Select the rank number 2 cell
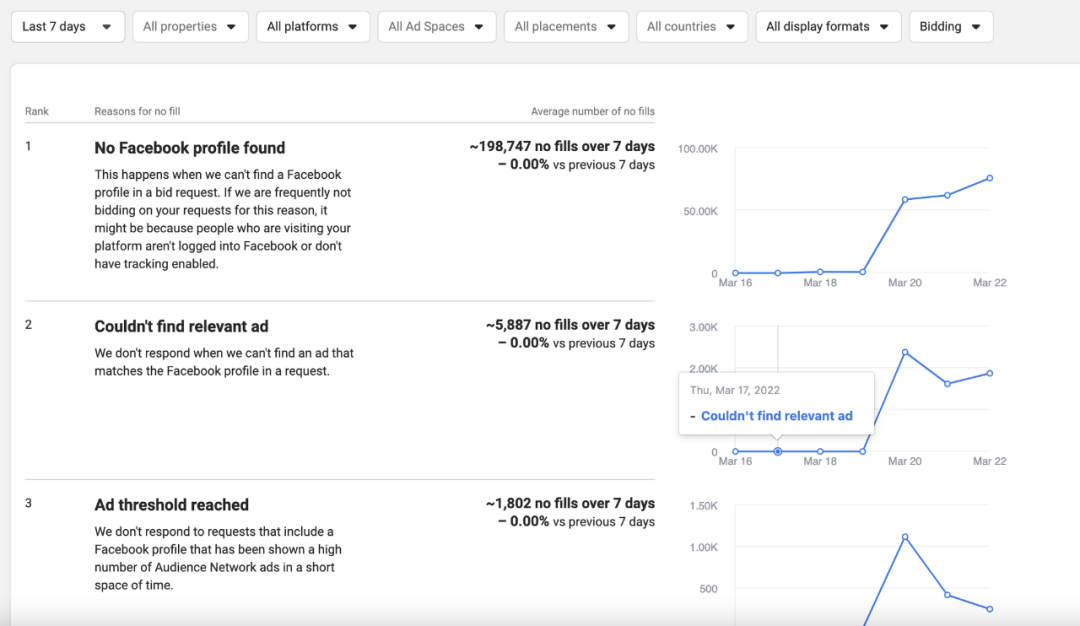1080x626 pixels. click(28, 324)
